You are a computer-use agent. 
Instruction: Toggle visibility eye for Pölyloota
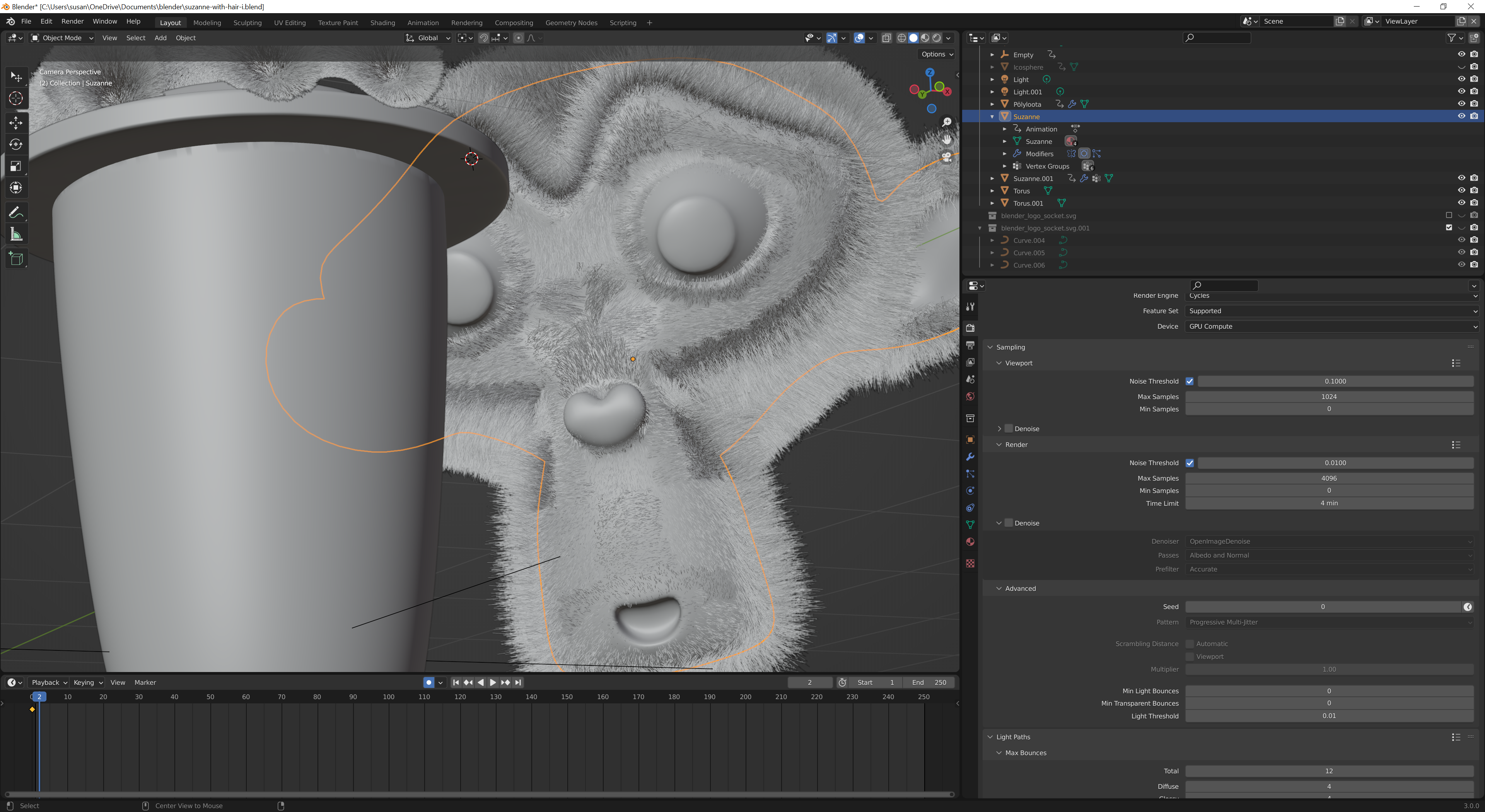pyautogui.click(x=1461, y=104)
